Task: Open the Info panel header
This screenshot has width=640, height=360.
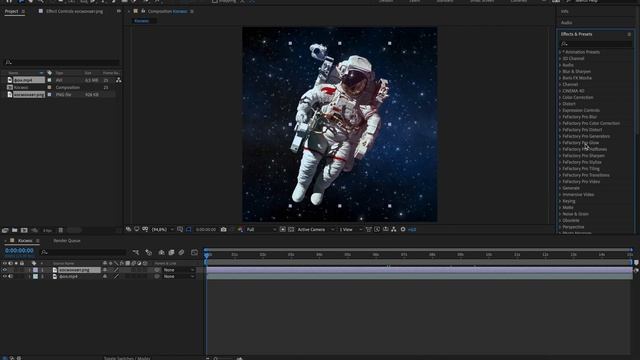Action: click(564, 11)
